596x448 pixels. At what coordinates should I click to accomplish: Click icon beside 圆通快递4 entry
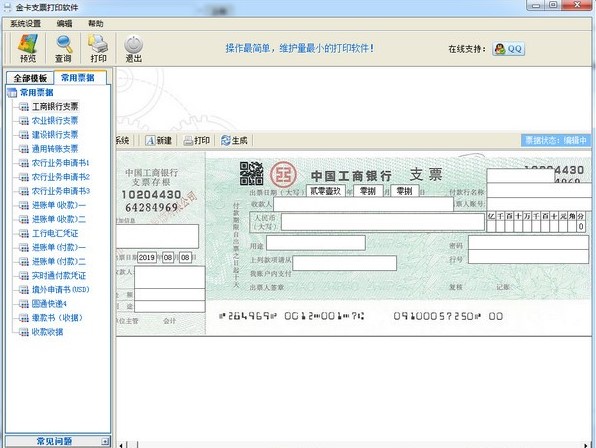pos(24,304)
